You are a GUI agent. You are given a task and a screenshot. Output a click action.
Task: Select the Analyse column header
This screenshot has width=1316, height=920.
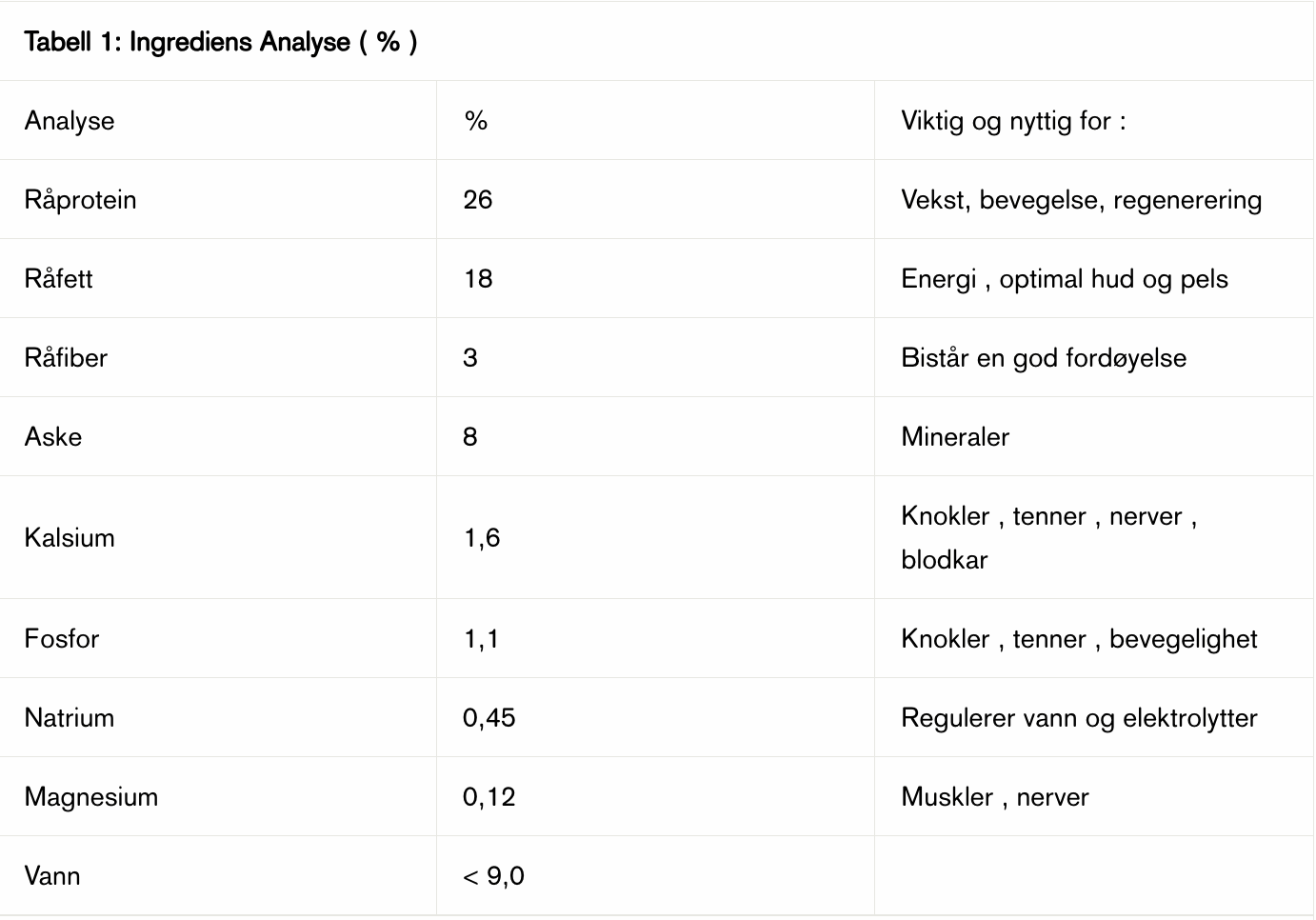coord(70,121)
